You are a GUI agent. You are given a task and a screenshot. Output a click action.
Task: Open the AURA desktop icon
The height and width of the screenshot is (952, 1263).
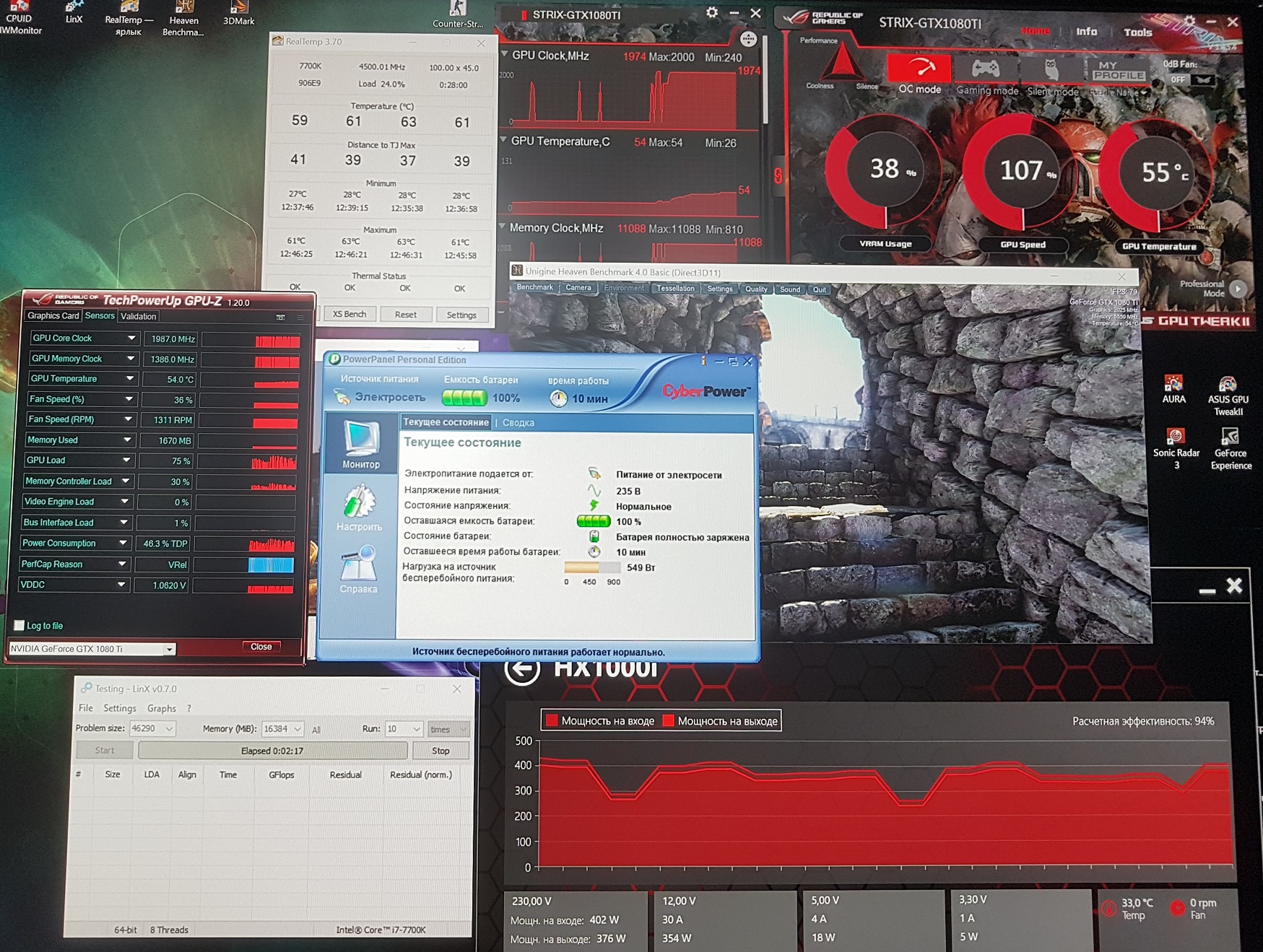pos(1173,390)
